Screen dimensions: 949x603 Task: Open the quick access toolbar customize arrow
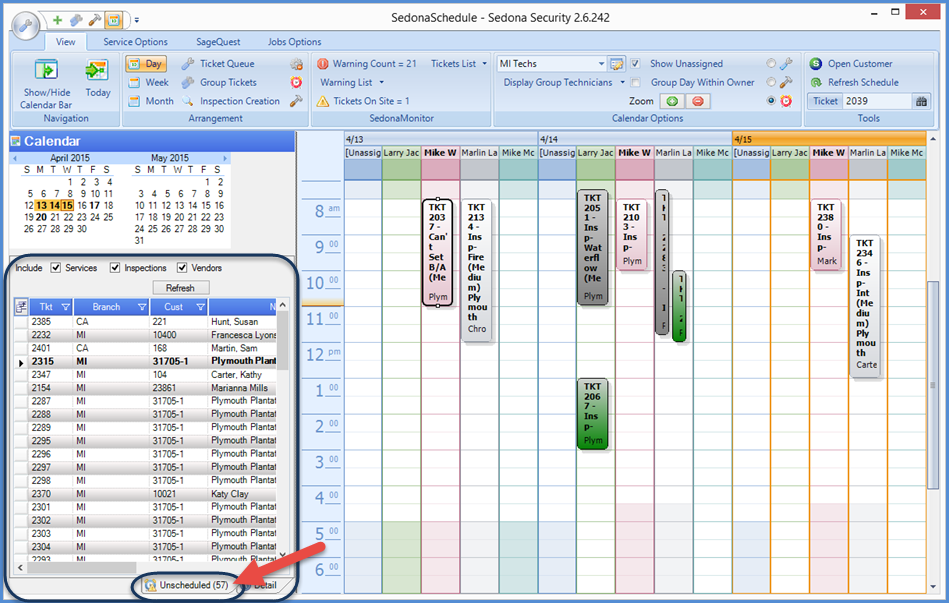click(x=137, y=20)
